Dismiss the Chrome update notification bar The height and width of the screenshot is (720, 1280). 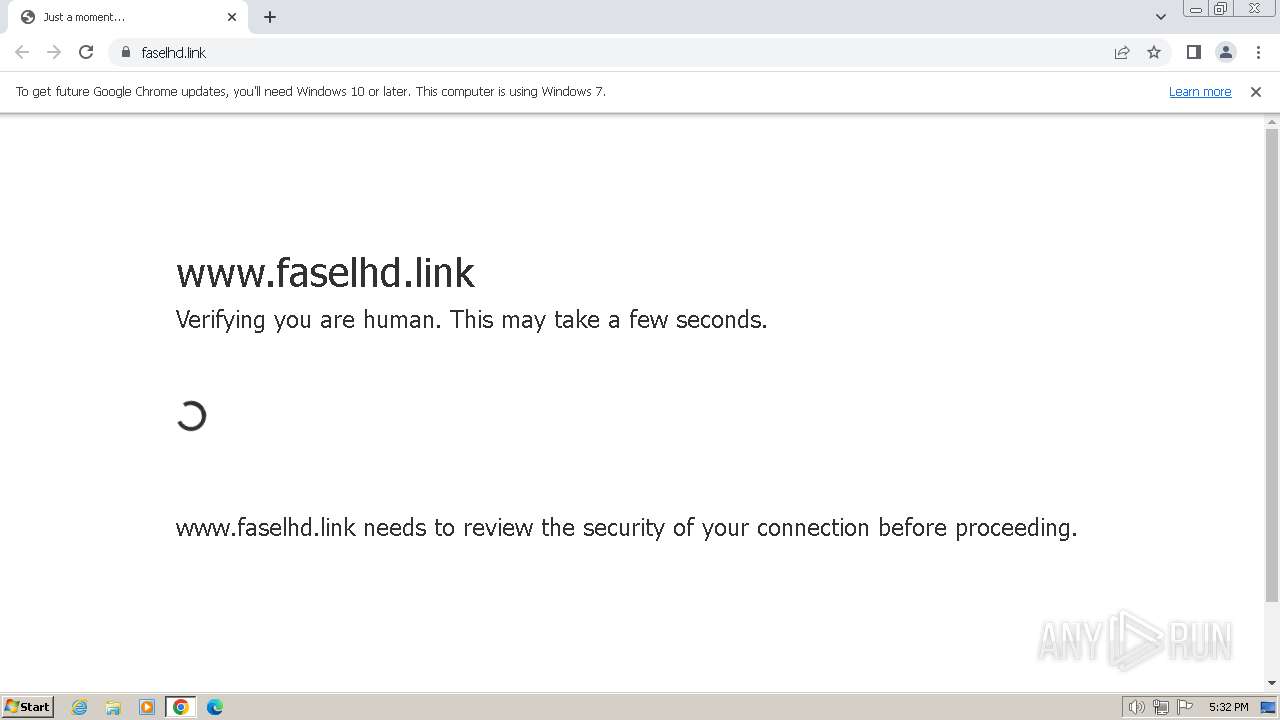[x=1256, y=91]
